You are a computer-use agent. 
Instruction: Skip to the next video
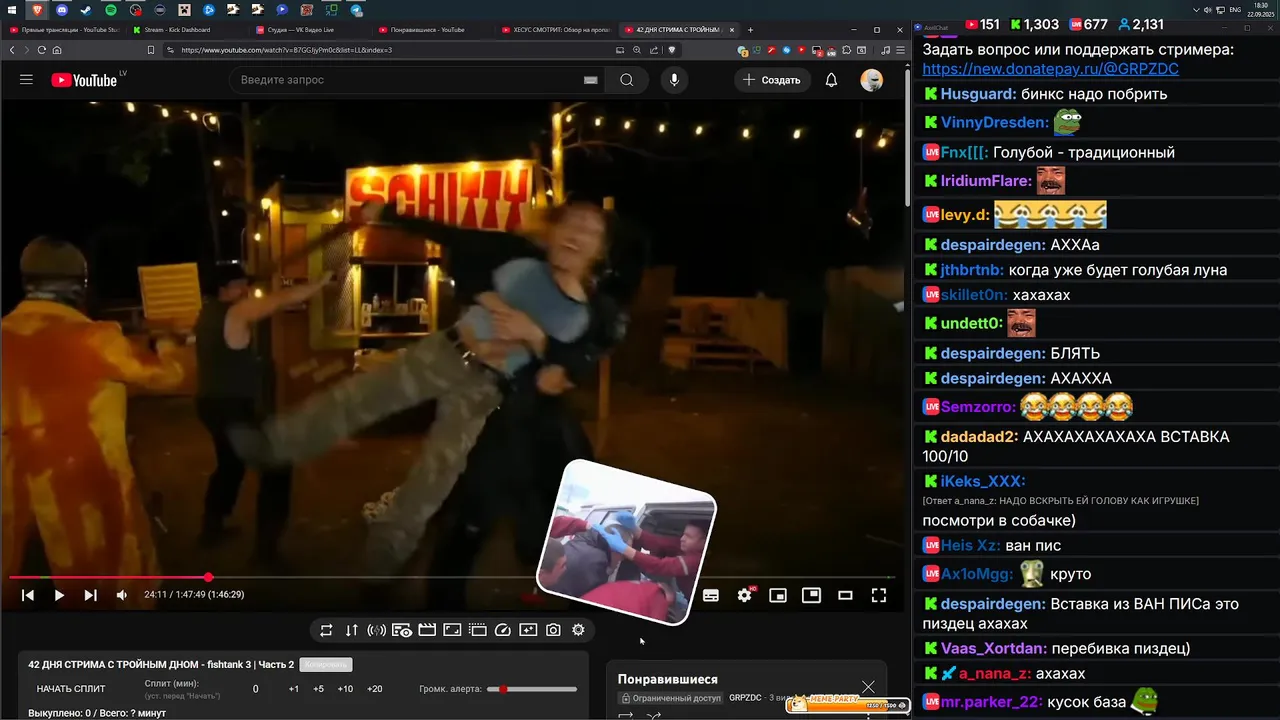[x=90, y=595]
